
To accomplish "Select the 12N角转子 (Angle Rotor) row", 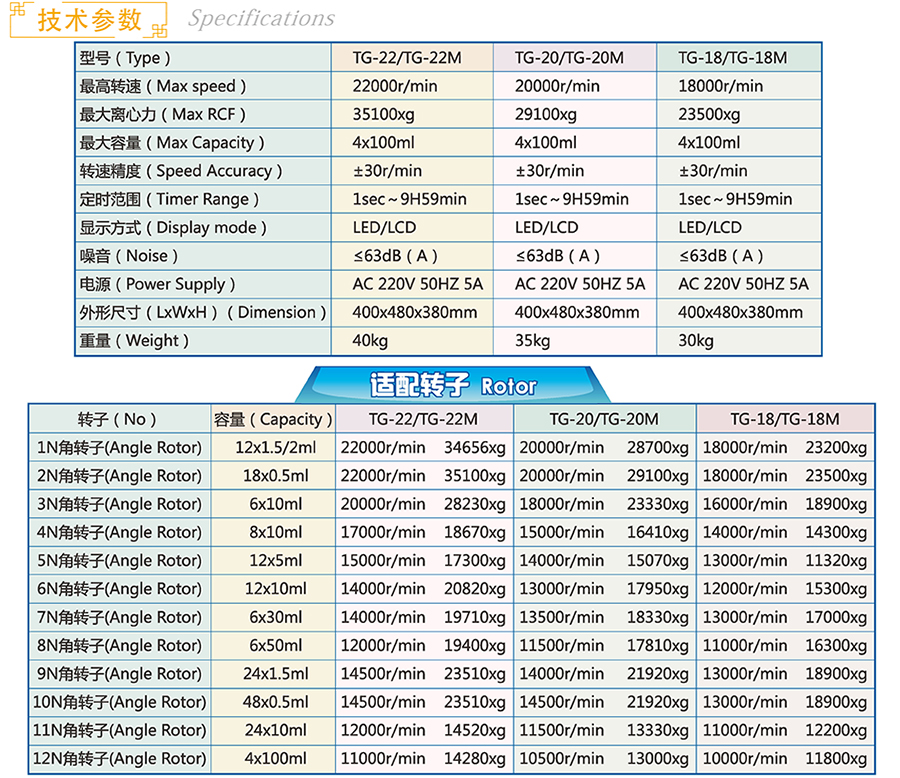I will point(119,759).
